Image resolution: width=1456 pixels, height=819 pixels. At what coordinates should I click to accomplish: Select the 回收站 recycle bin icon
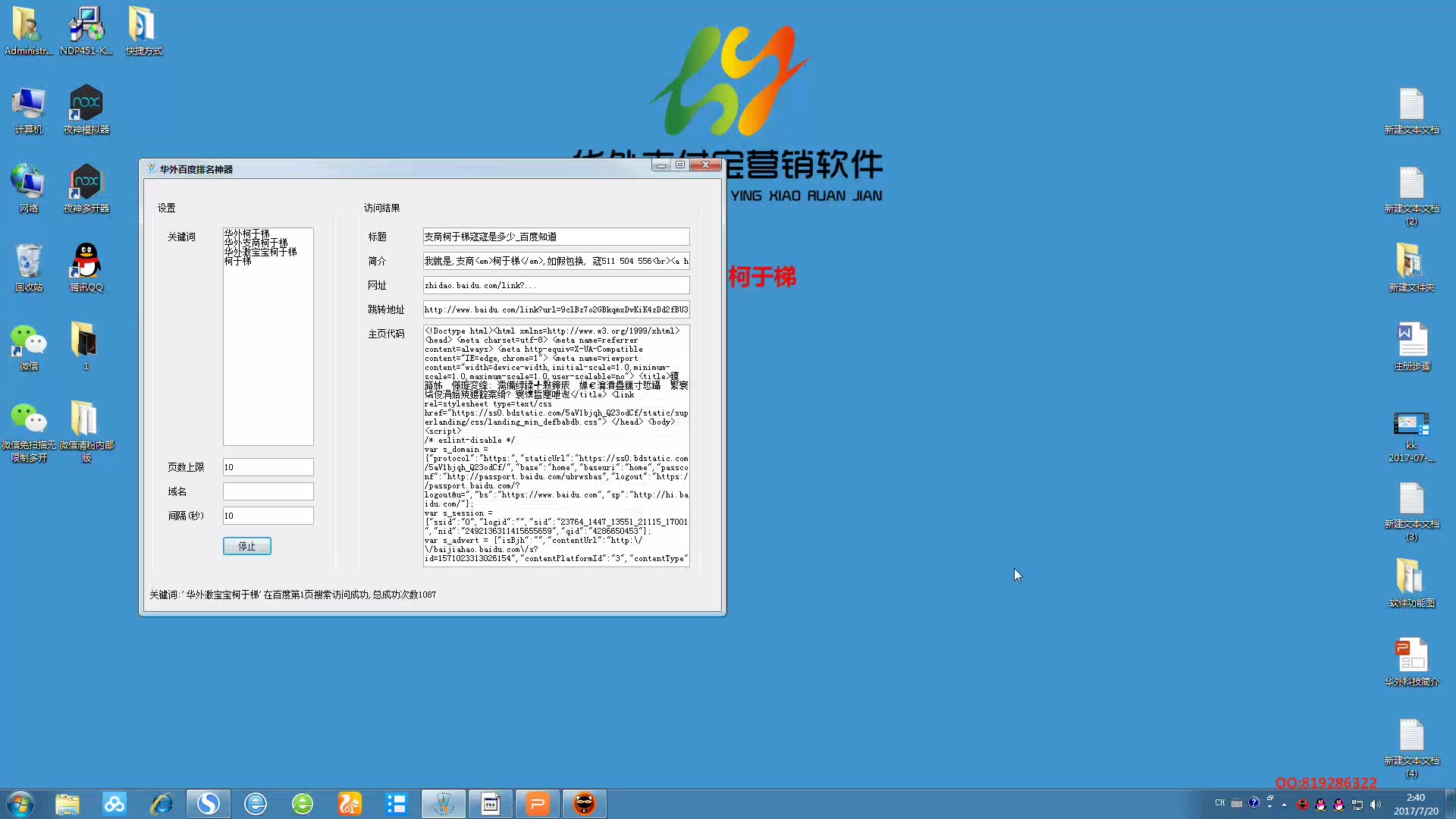pos(28,267)
